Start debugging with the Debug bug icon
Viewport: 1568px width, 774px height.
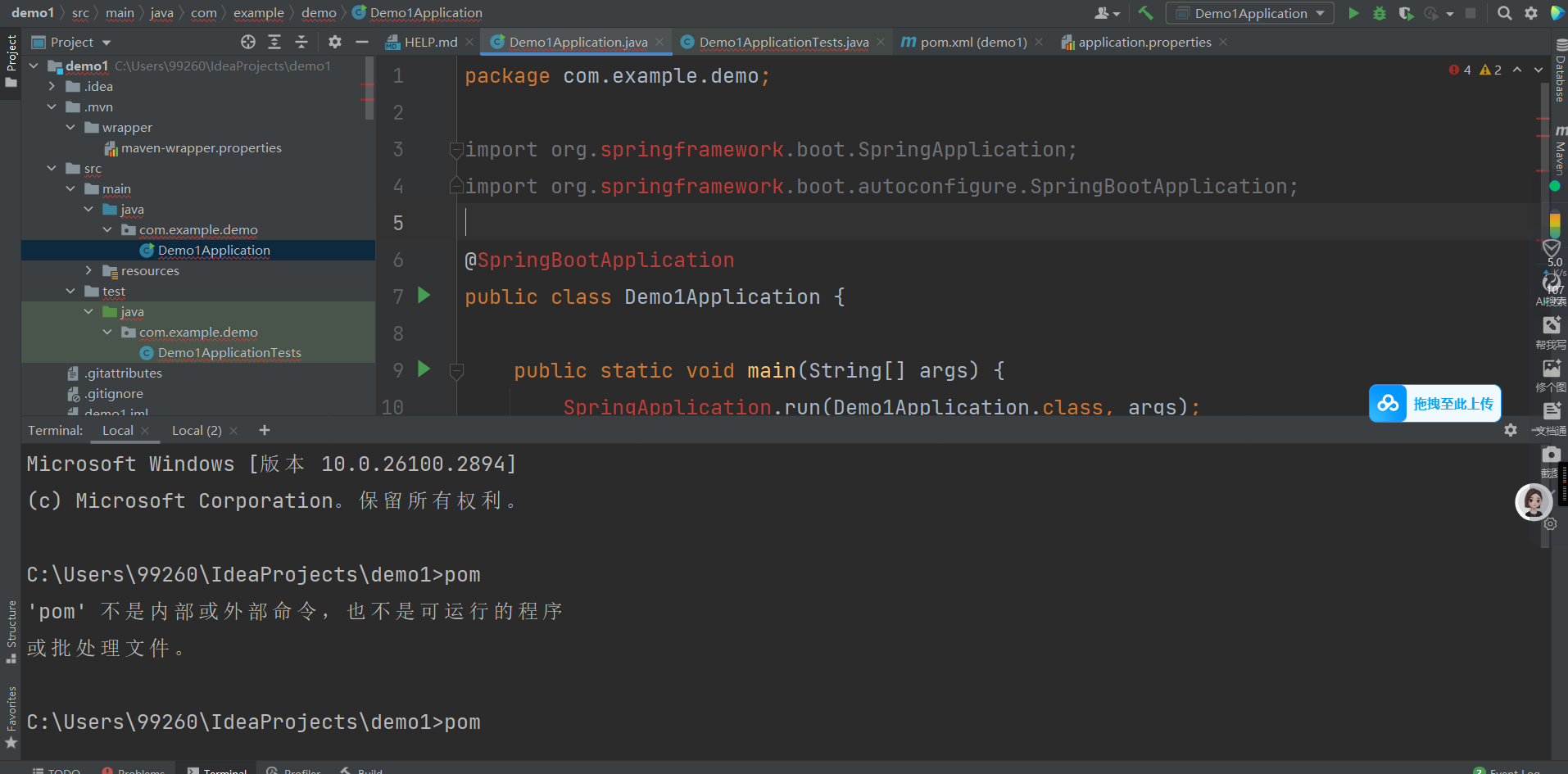pyautogui.click(x=1380, y=13)
